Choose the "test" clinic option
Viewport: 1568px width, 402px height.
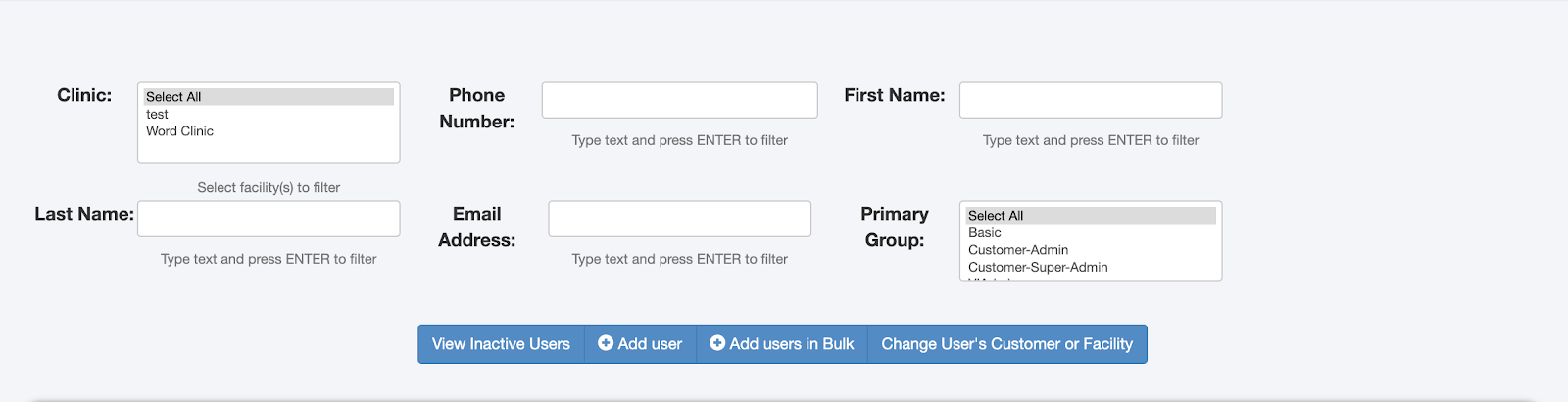pyautogui.click(x=158, y=115)
